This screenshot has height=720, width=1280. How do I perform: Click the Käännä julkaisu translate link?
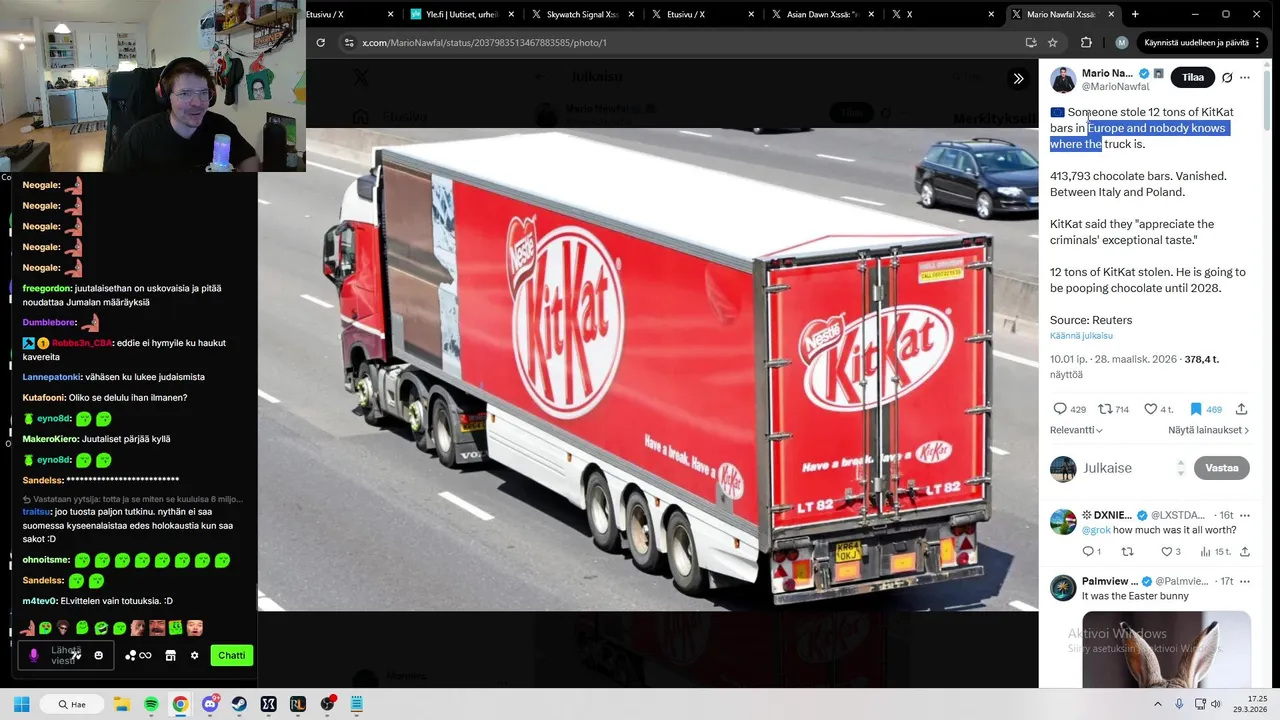(x=1081, y=335)
